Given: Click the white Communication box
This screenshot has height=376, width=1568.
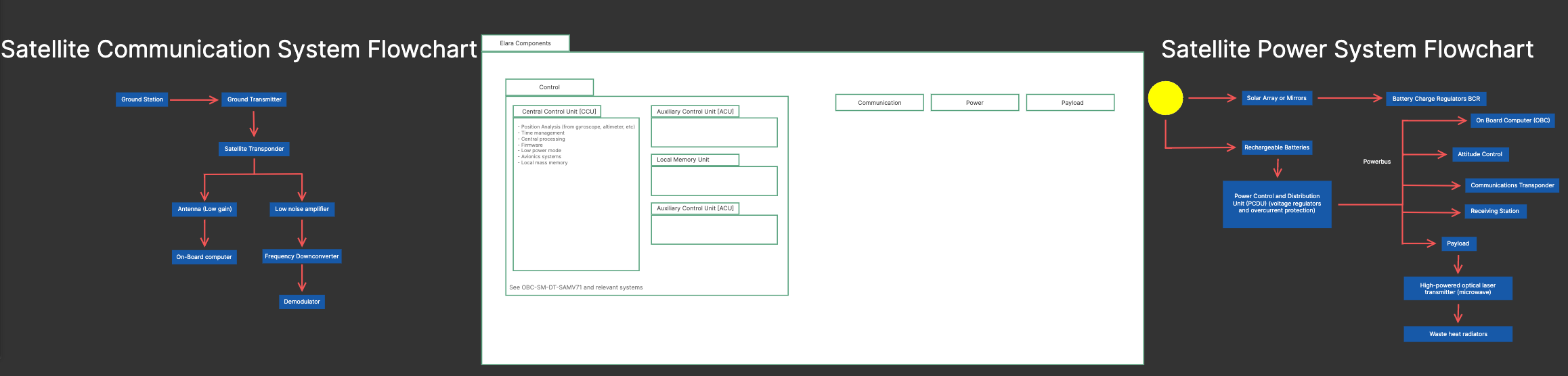Looking at the screenshot, I should pos(879,103).
